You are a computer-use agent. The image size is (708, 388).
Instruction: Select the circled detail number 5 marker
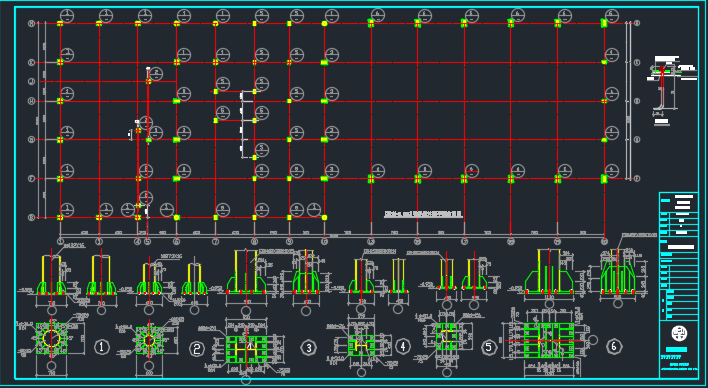(x=489, y=347)
